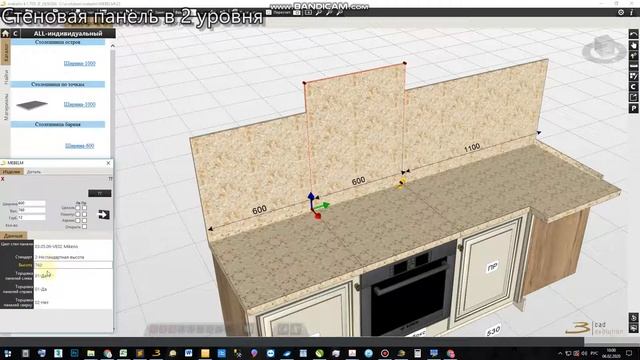Toggle Цоколь left checkbox
The height and width of the screenshot is (360, 640).
point(78,208)
